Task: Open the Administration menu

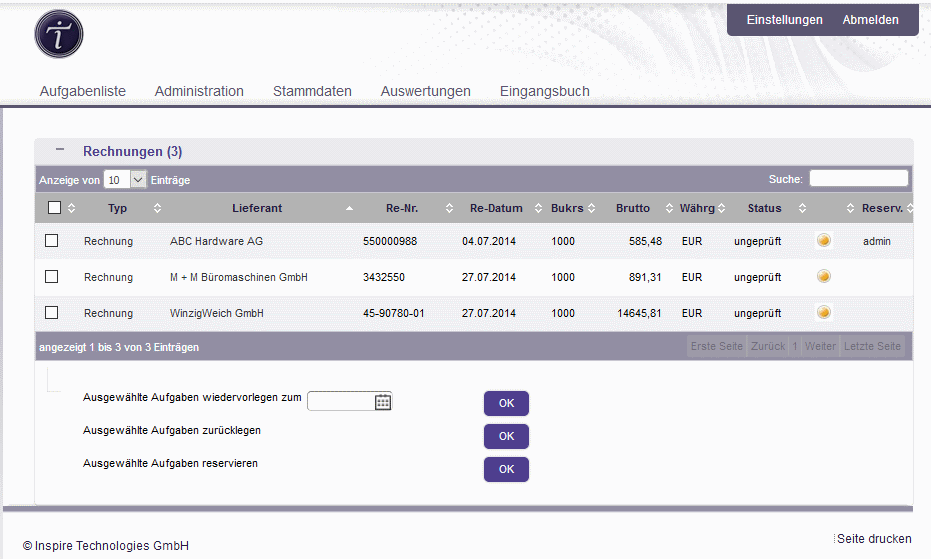Action: 199,91
